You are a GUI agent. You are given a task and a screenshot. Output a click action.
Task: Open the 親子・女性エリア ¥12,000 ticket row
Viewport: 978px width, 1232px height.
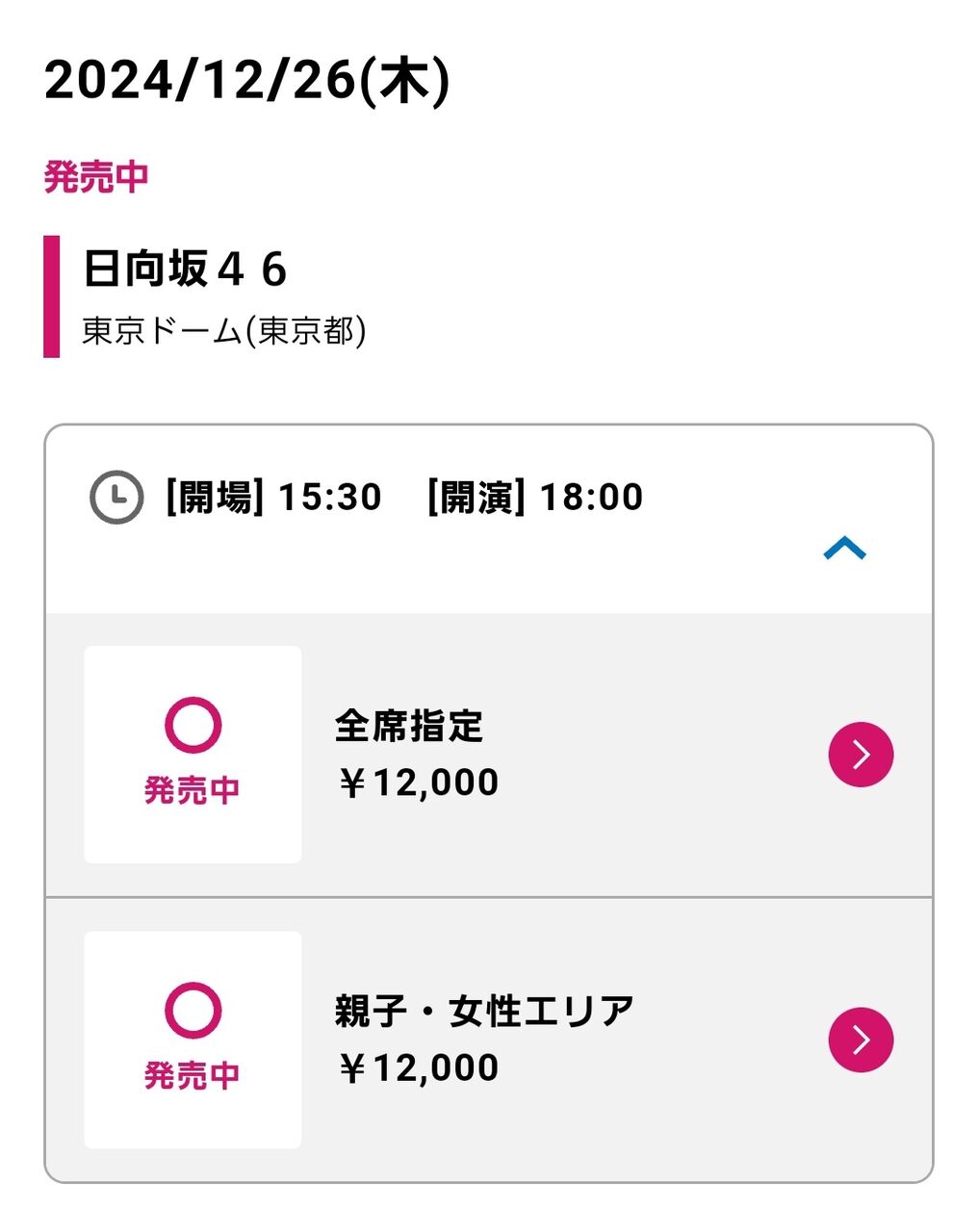click(489, 1039)
